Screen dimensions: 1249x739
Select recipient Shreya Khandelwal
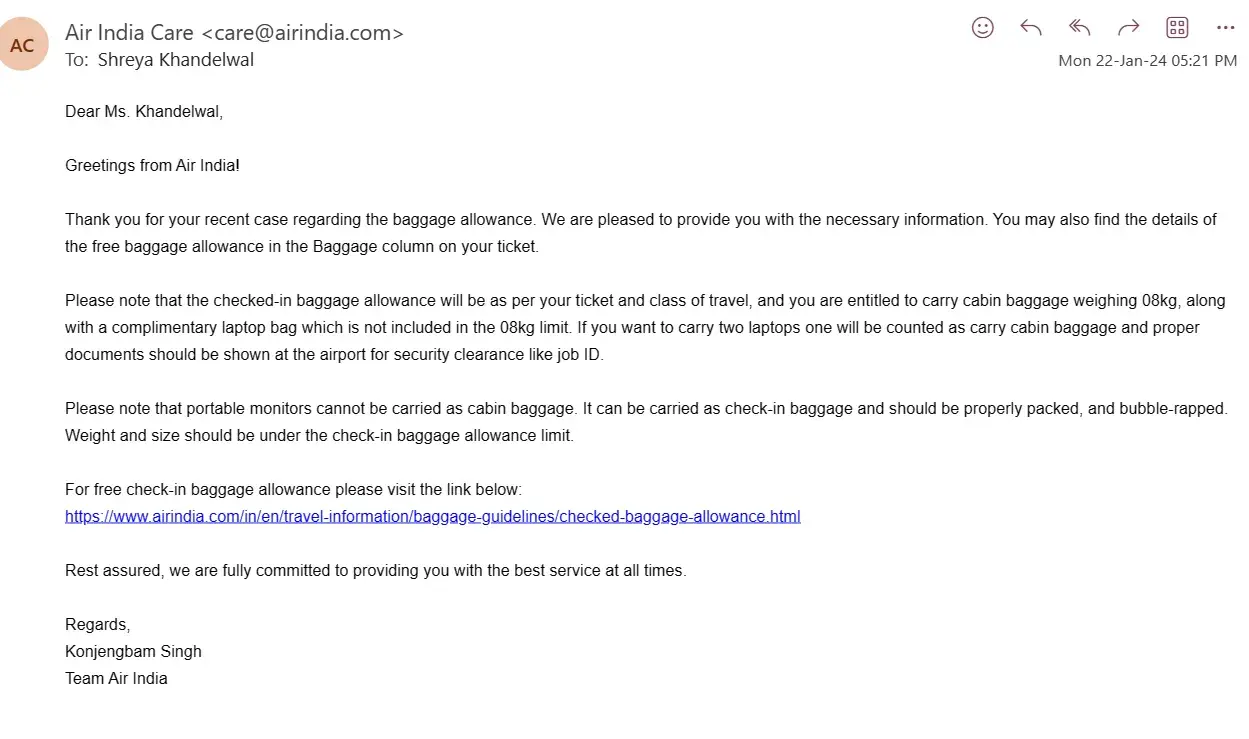pyautogui.click(x=176, y=60)
